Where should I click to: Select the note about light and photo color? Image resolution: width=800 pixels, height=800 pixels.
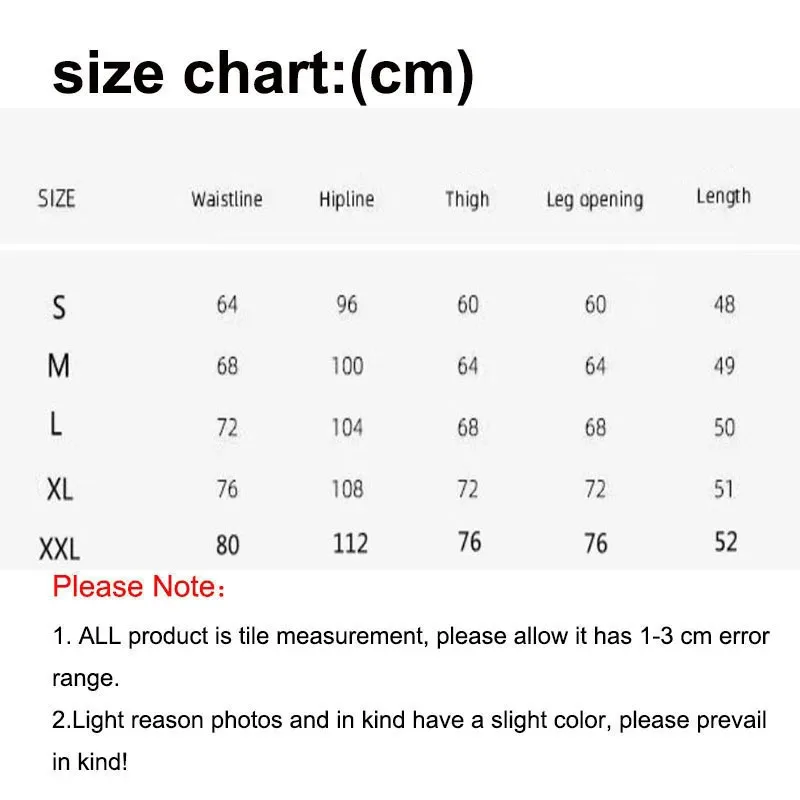[408, 741]
